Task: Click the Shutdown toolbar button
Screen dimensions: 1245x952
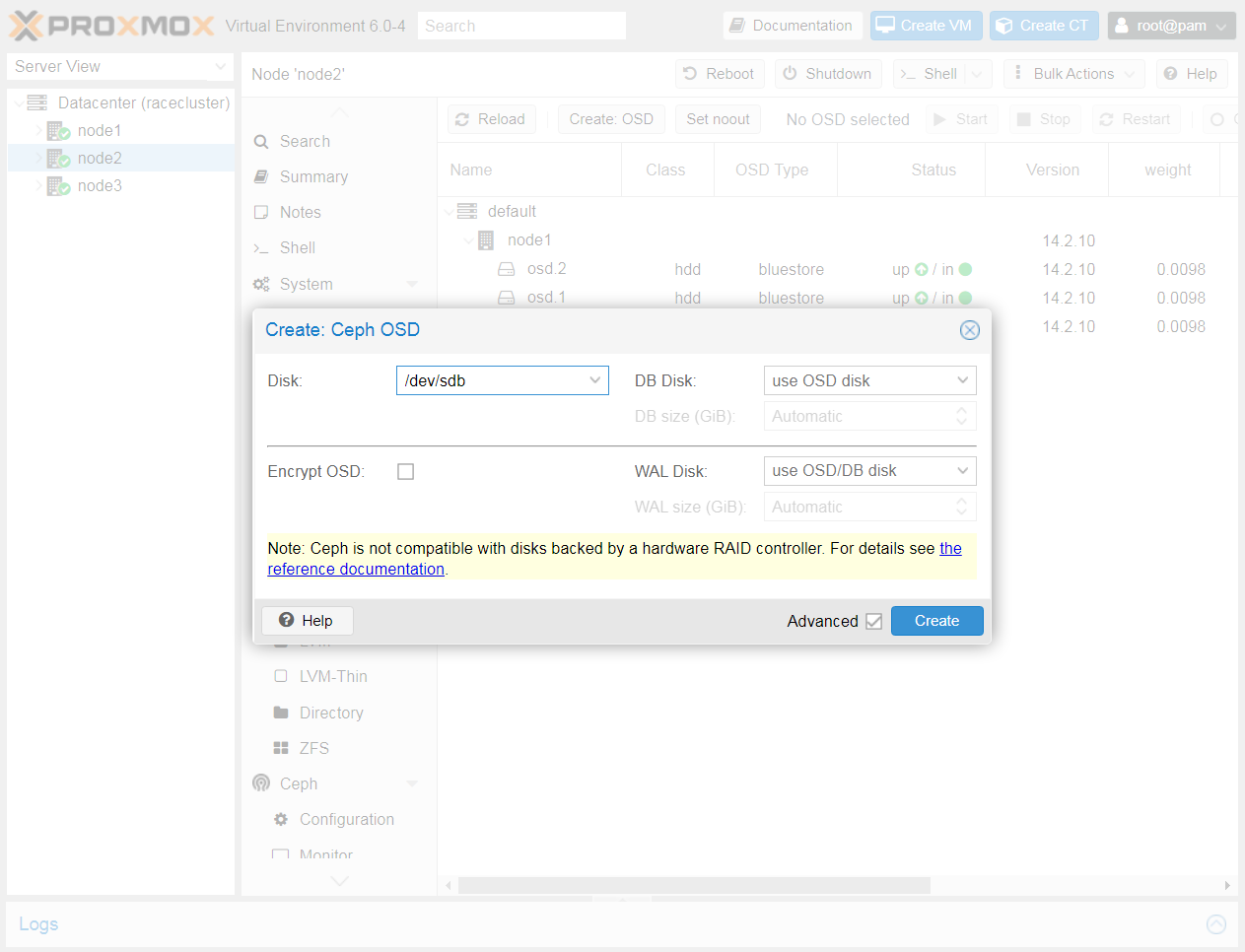Action: tap(828, 74)
